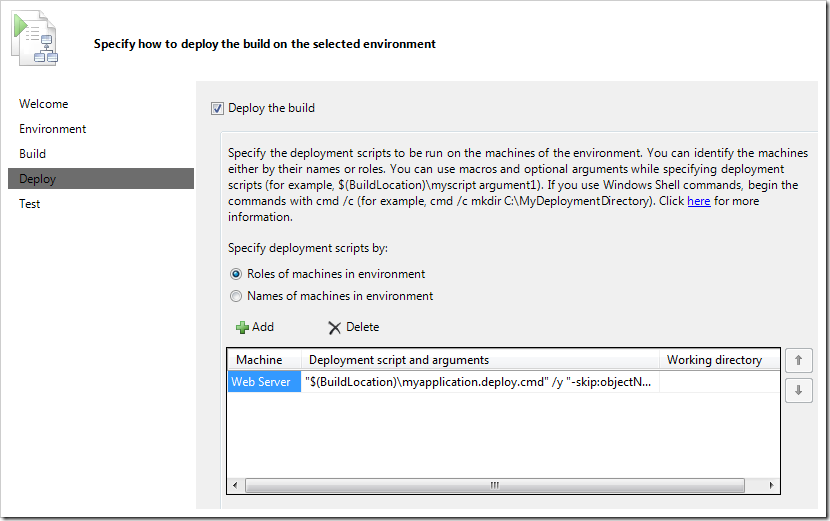Click the myapplication.deploy.cmd script cell
Image resolution: width=830 pixels, height=521 pixels.
[x=480, y=382]
